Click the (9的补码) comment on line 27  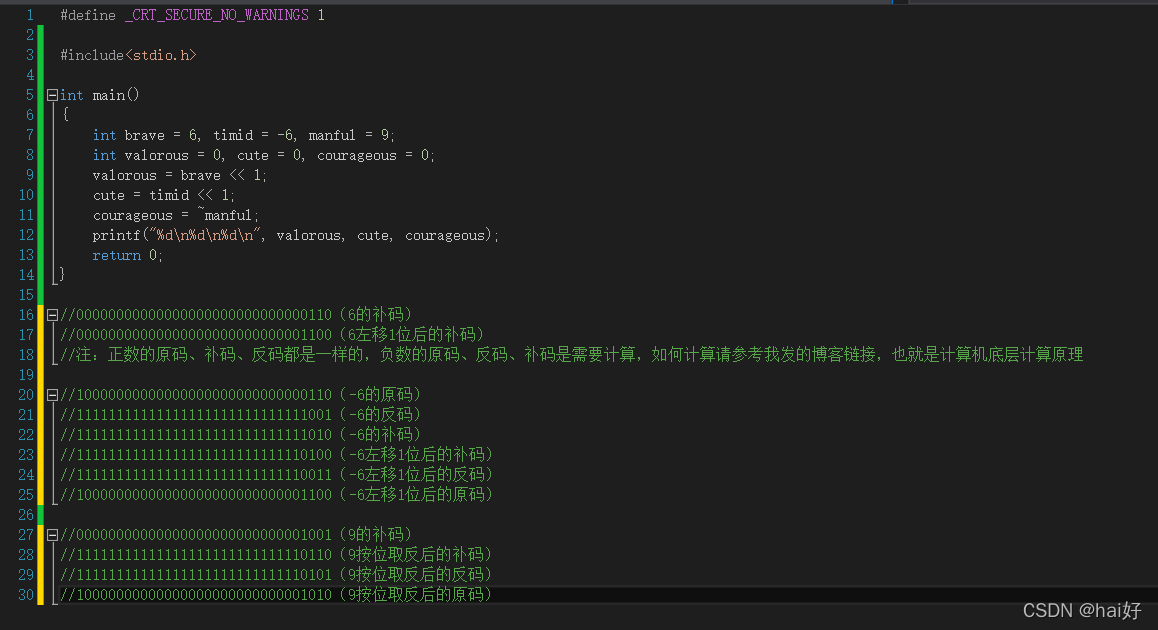click(x=377, y=534)
